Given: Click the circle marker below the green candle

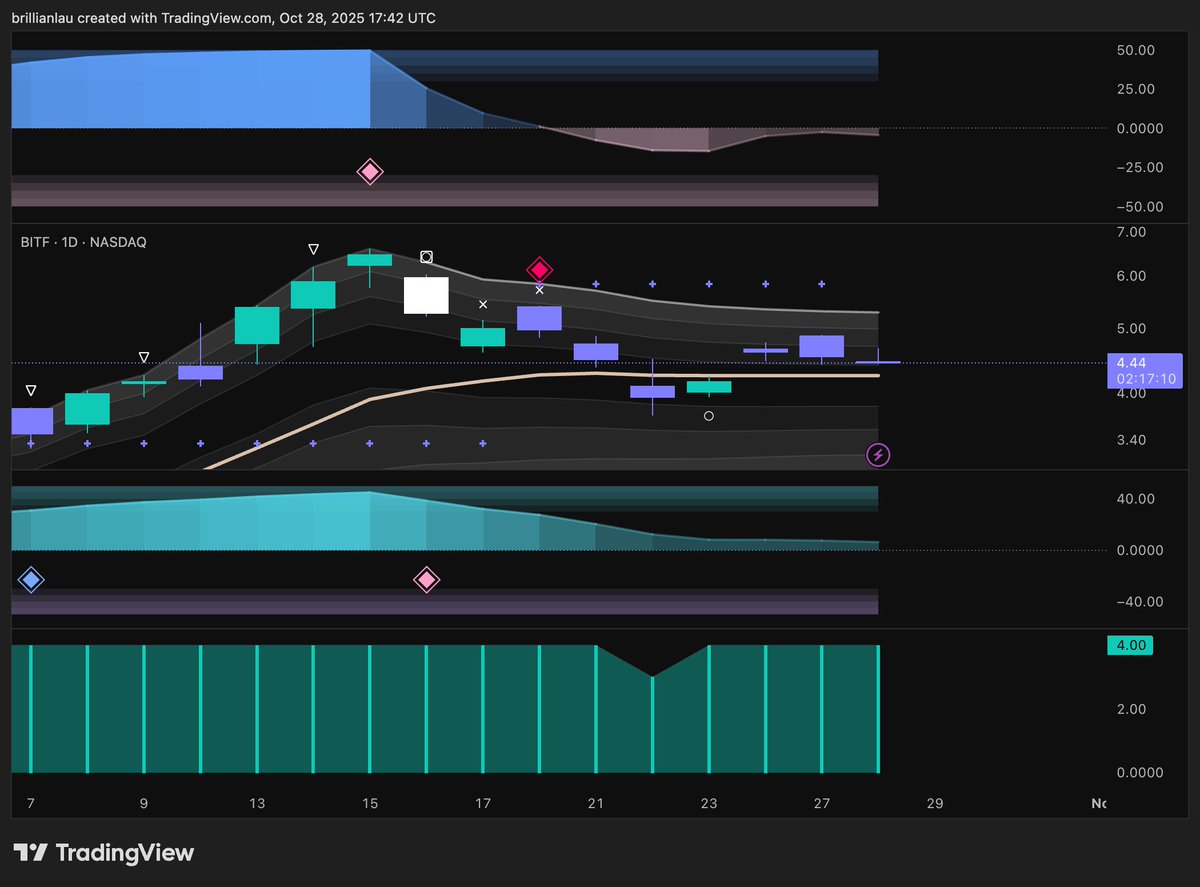Looking at the screenshot, I should click(709, 416).
